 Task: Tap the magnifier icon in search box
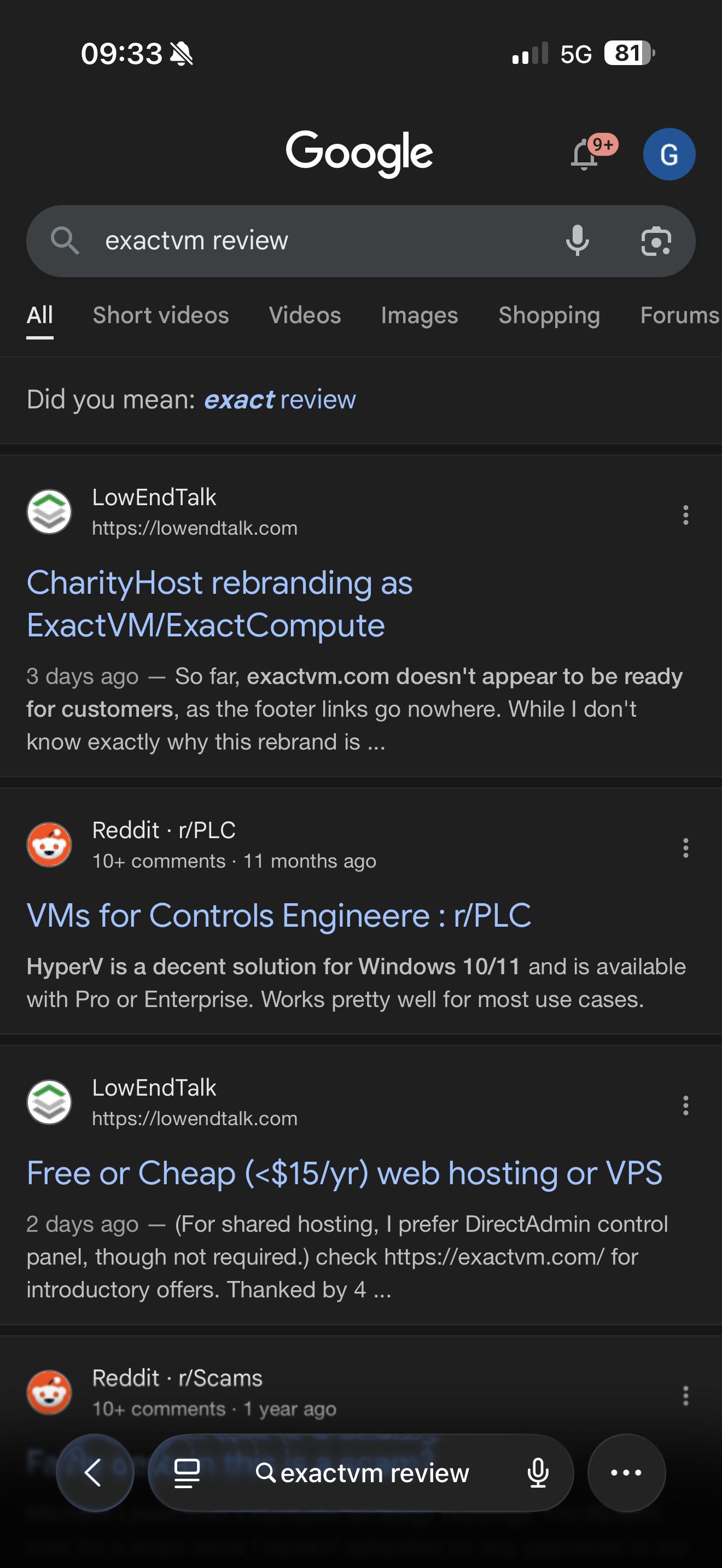65,241
